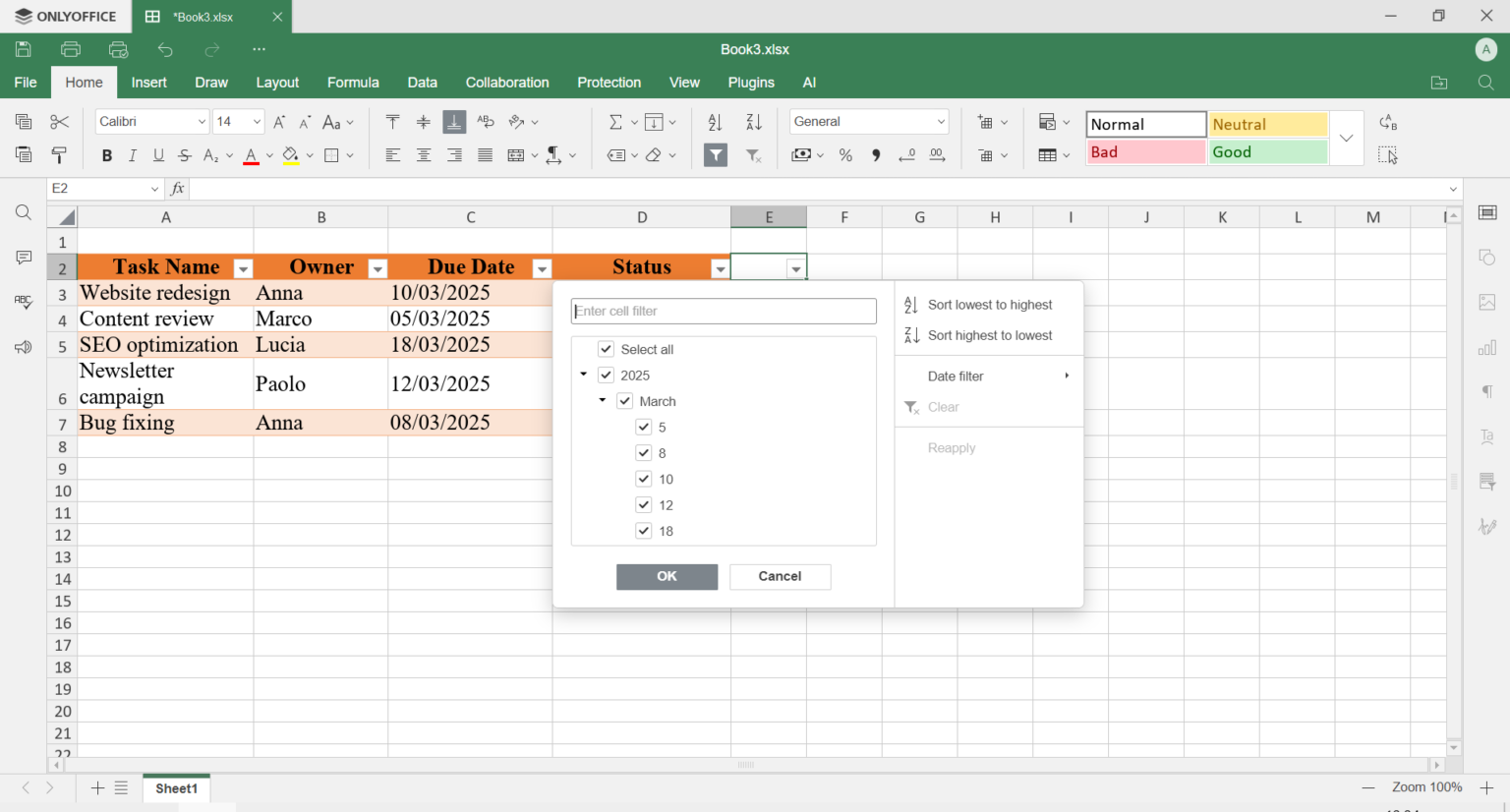Viewport: 1510px width, 812px height.
Task: Click OK to apply filter
Action: click(x=667, y=576)
